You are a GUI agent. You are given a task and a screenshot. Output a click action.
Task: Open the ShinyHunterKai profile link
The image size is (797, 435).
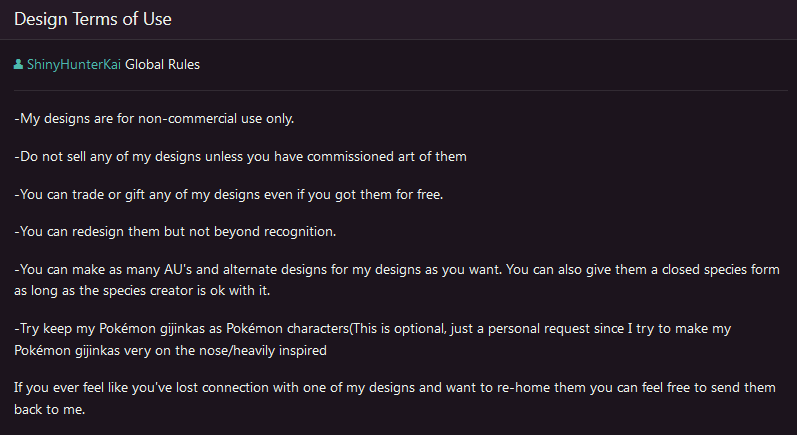(x=73, y=65)
